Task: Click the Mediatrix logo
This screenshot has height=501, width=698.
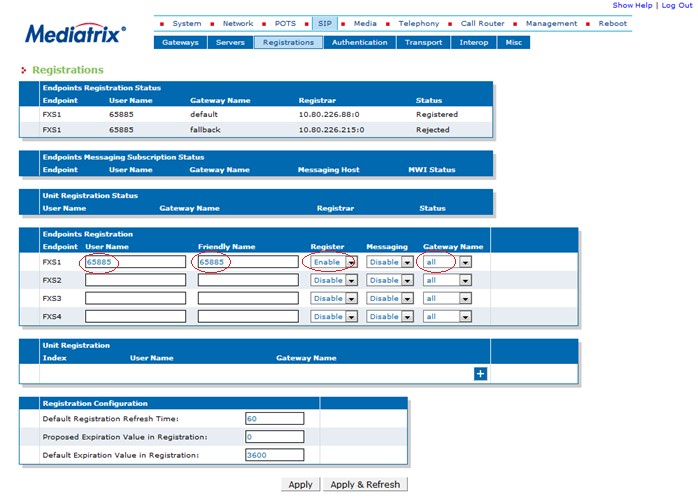Action: (75, 33)
